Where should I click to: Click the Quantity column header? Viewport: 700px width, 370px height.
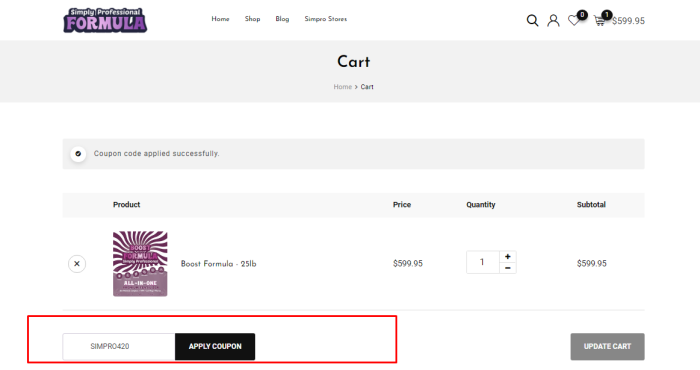[x=481, y=204]
